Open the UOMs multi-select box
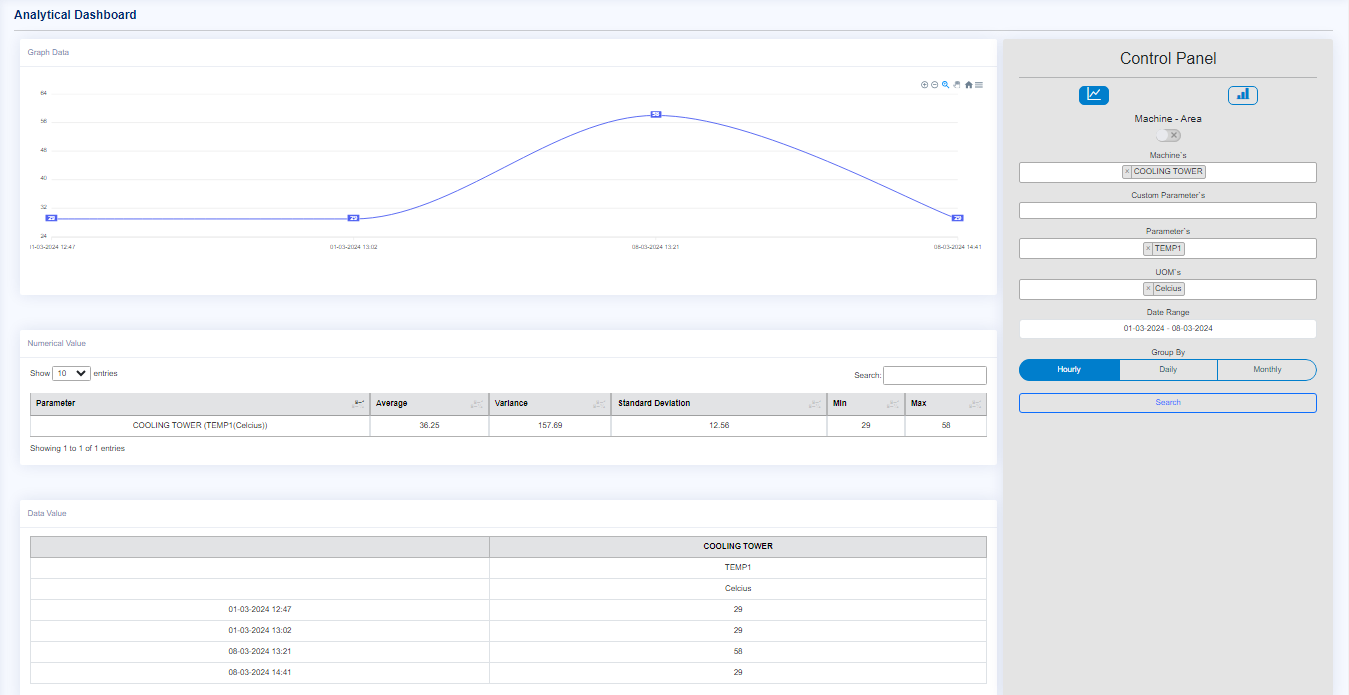Viewport: 1349px width, 695px height. (1167, 289)
